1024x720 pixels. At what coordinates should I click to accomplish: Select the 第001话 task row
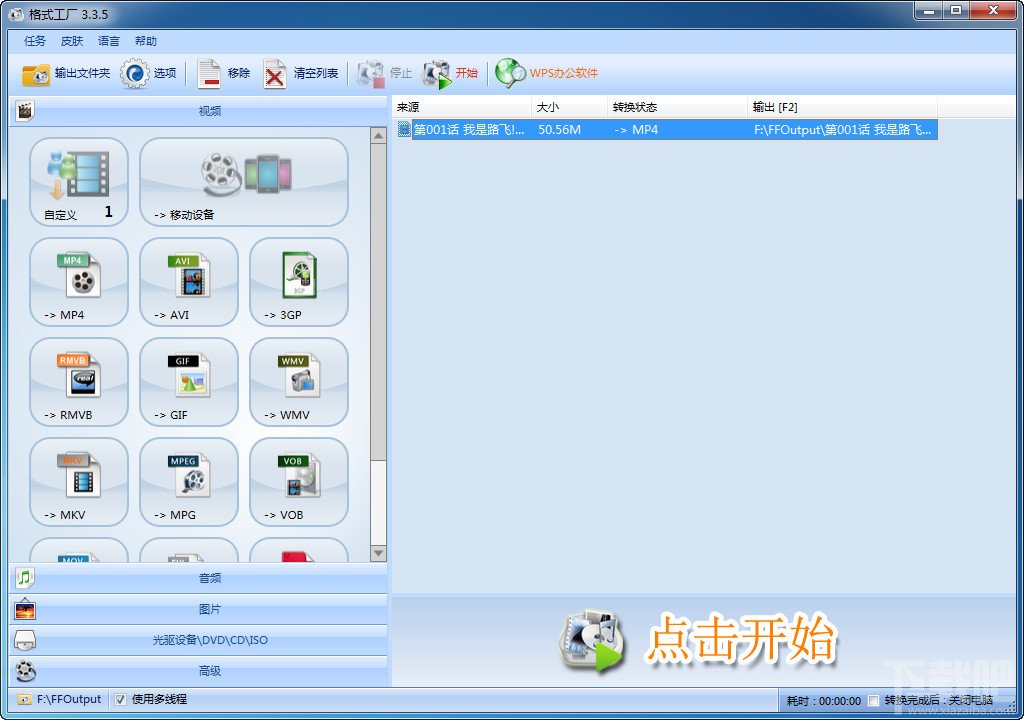click(665, 129)
